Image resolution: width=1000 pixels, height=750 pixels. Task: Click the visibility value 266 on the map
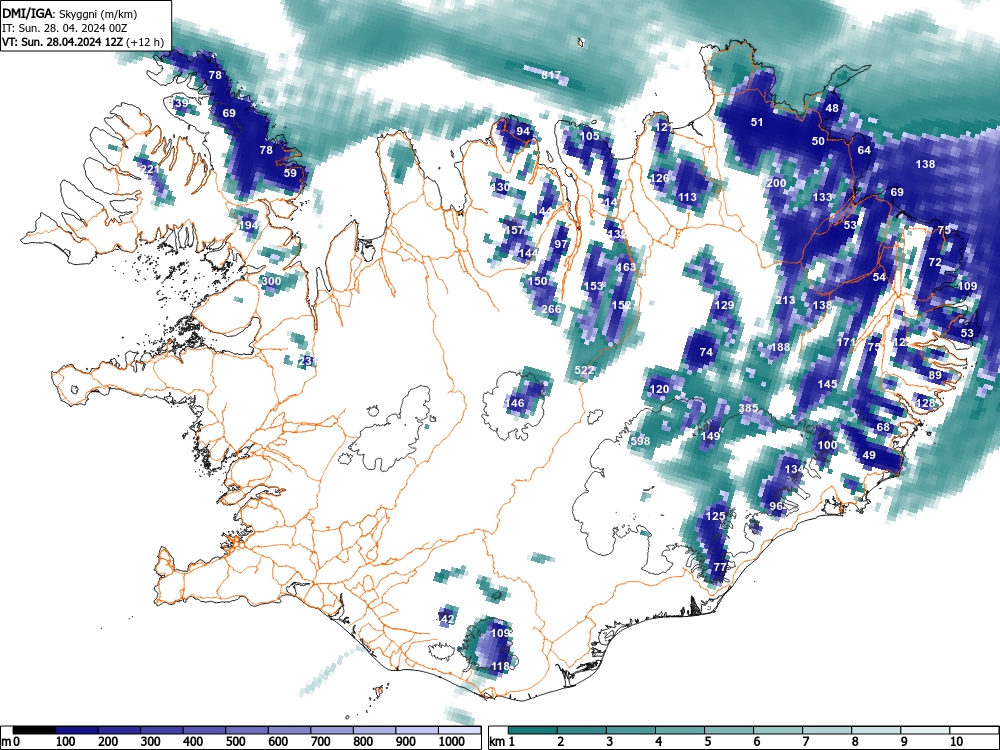tap(551, 309)
